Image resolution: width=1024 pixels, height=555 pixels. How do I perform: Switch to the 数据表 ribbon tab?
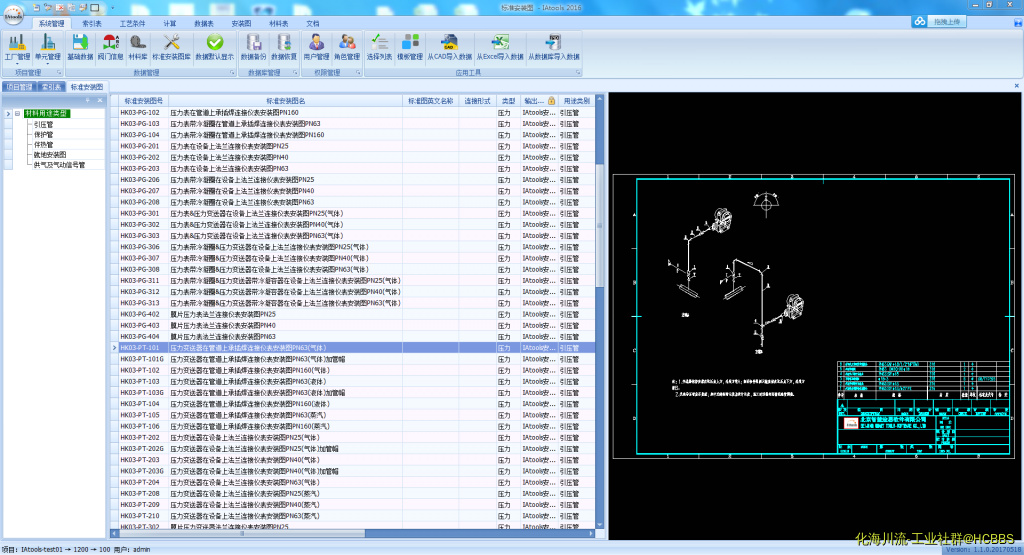[204, 24]
